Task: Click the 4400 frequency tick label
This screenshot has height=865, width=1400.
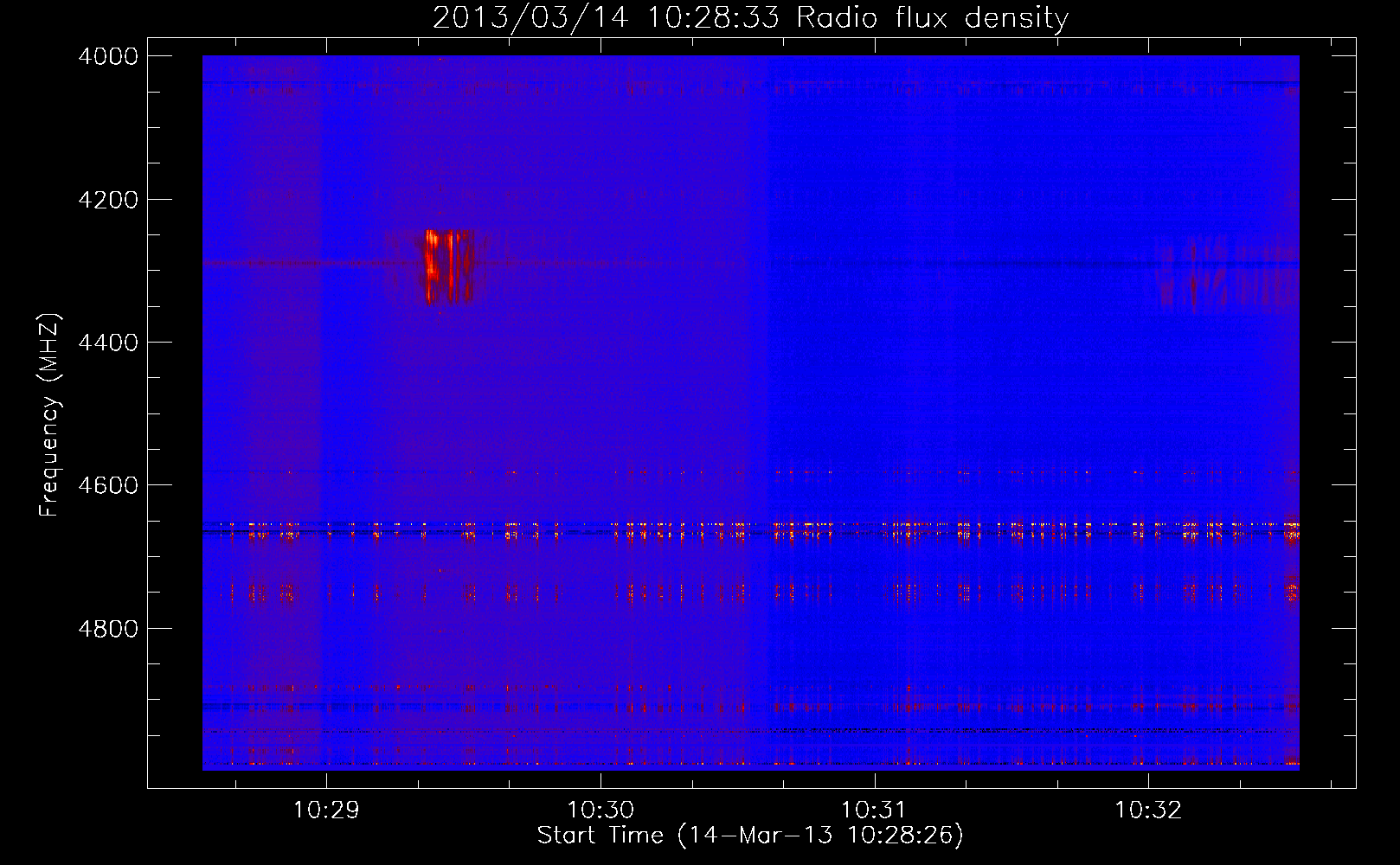Action: (x=108, y=343)
